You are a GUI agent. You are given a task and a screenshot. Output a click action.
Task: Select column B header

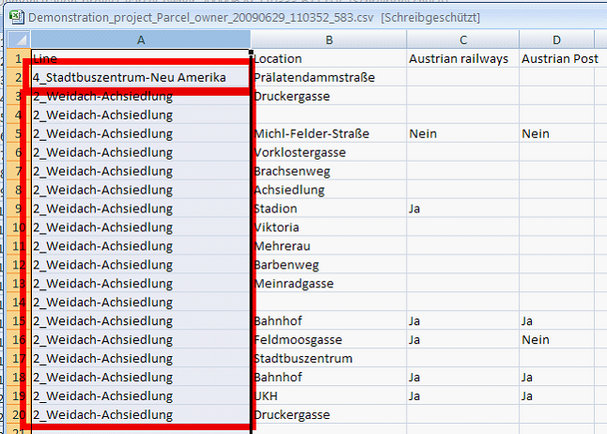click(329, 39)
